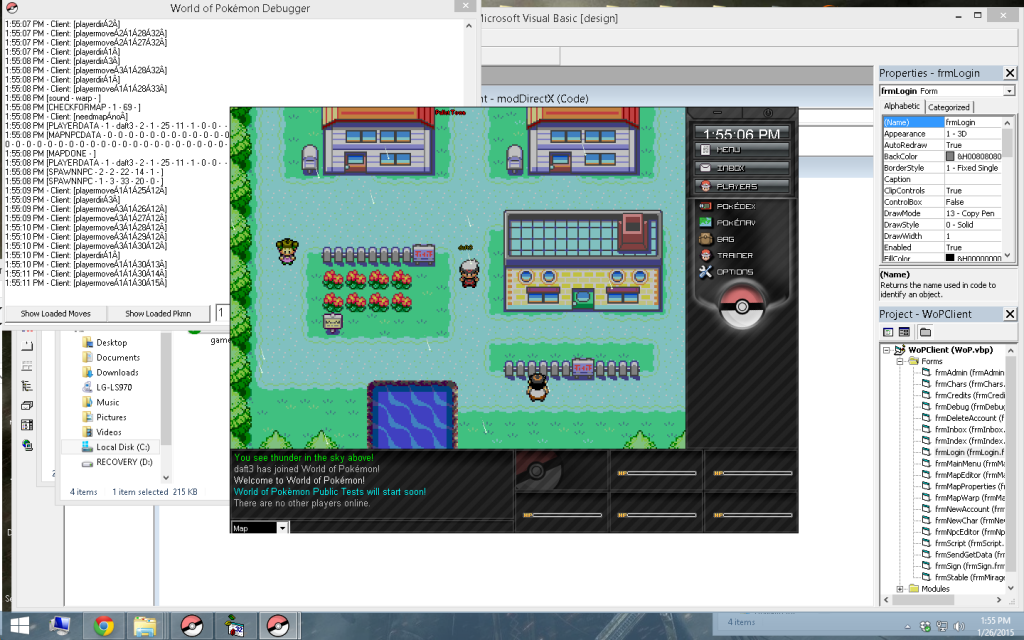Click the debugger log scroll-up arrow
This screenshot has height=640, width=1024.
coord(469,25)
